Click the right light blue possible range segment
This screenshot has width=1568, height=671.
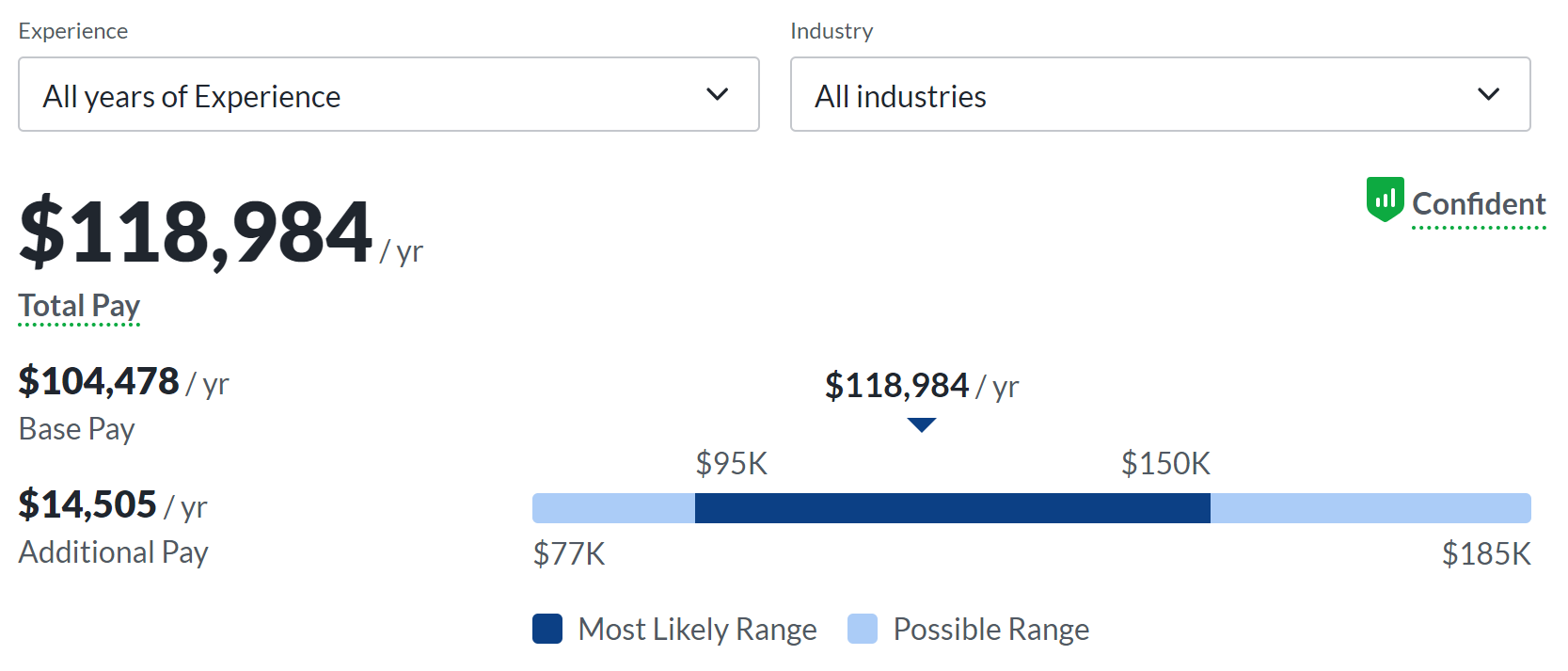coord(1370,508)
